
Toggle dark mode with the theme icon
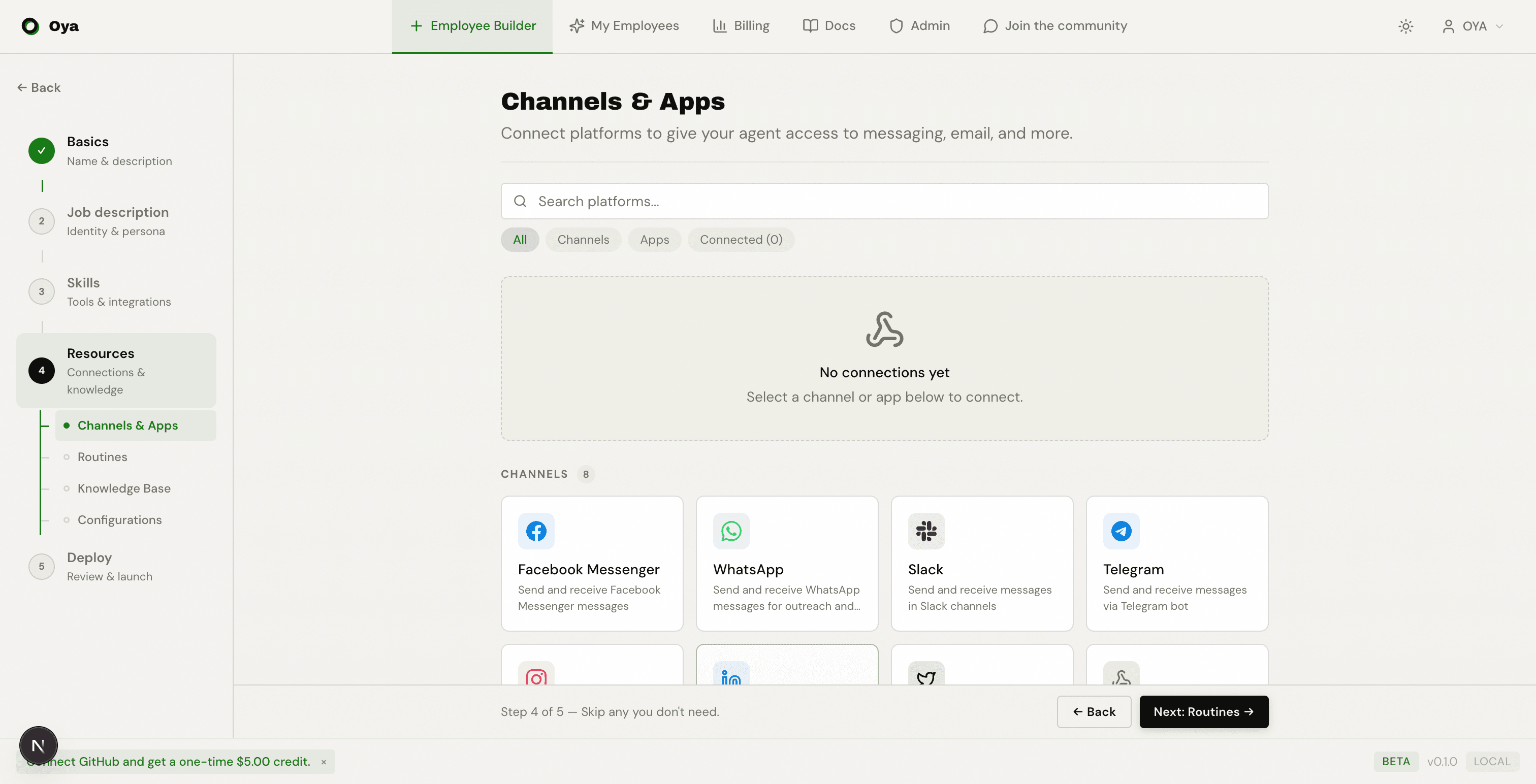tap(1406, 26)
